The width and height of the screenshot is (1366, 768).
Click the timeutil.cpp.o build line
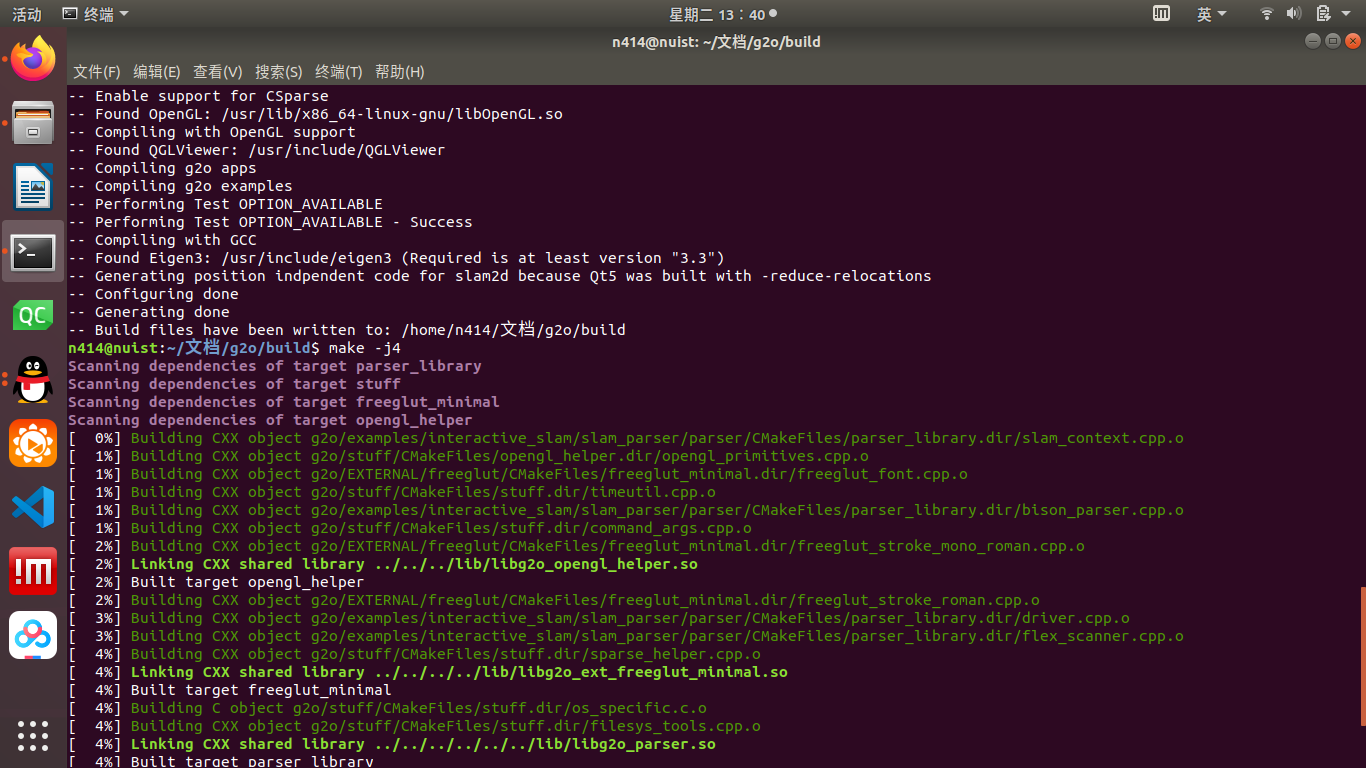[x=392, y=492]
